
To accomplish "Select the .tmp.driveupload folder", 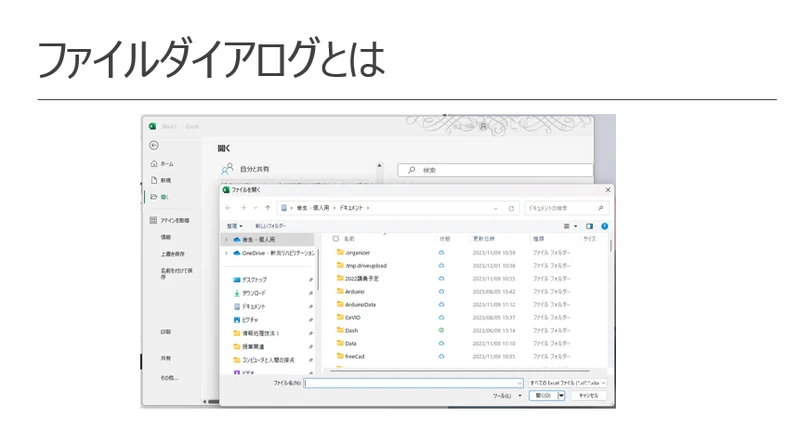I will 361,265.
